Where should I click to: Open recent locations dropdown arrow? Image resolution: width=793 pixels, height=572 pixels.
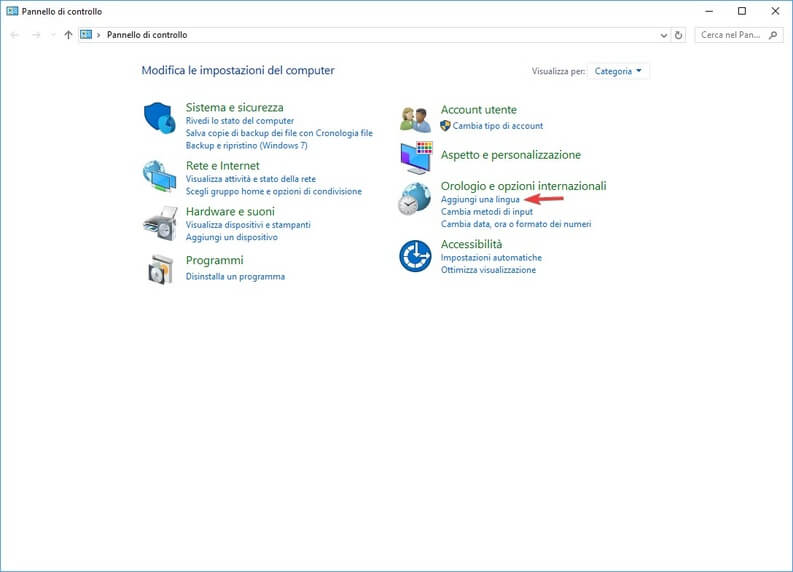53,35
